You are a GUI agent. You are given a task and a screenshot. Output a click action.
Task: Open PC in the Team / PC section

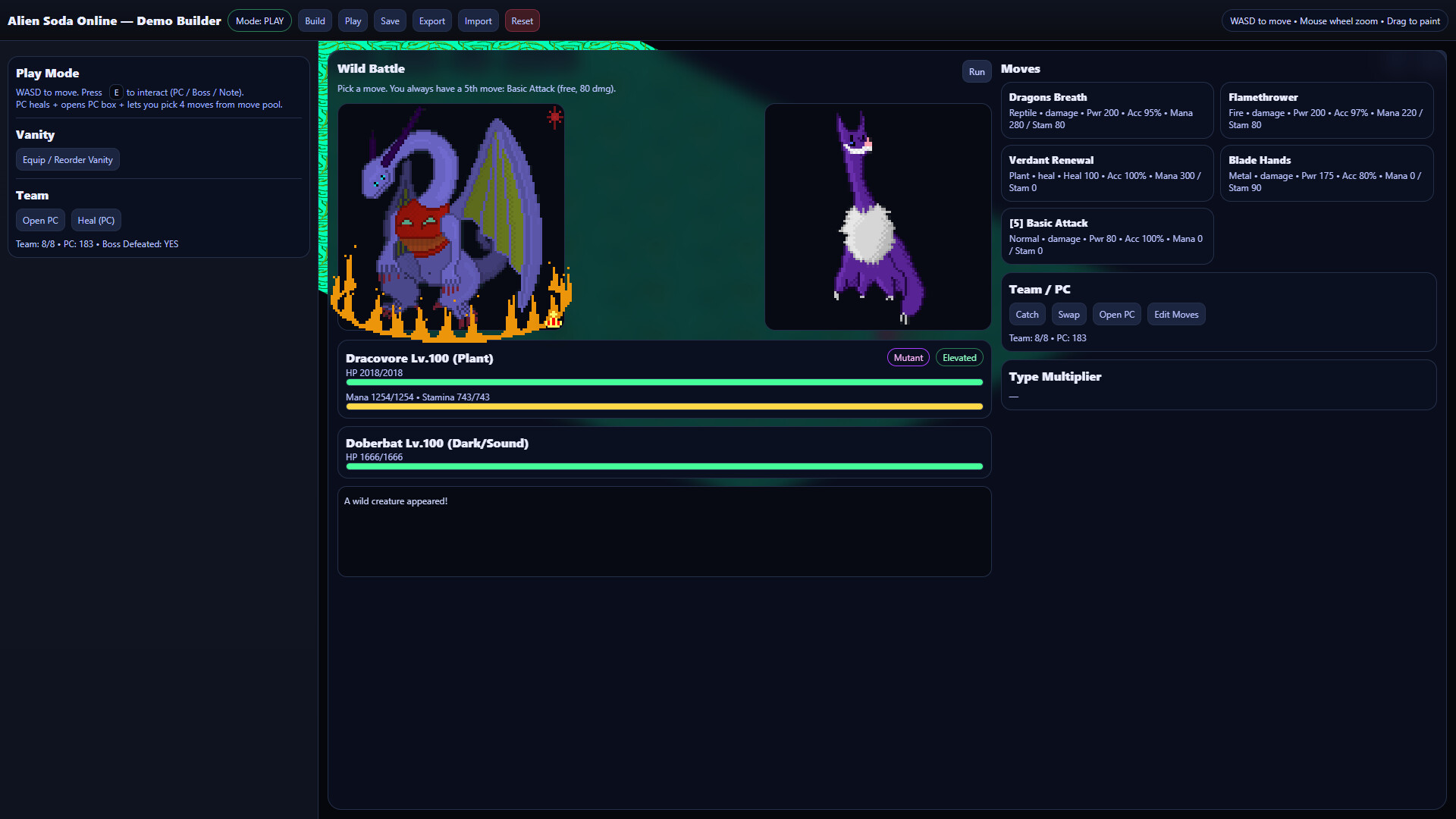click(1116, 314)
